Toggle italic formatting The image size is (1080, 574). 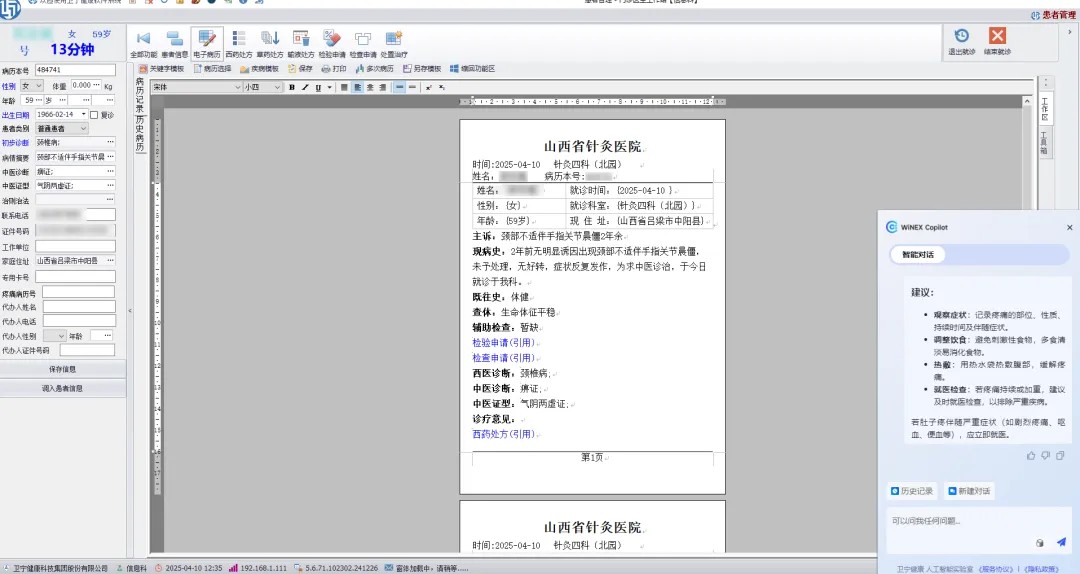coord(305,88)
